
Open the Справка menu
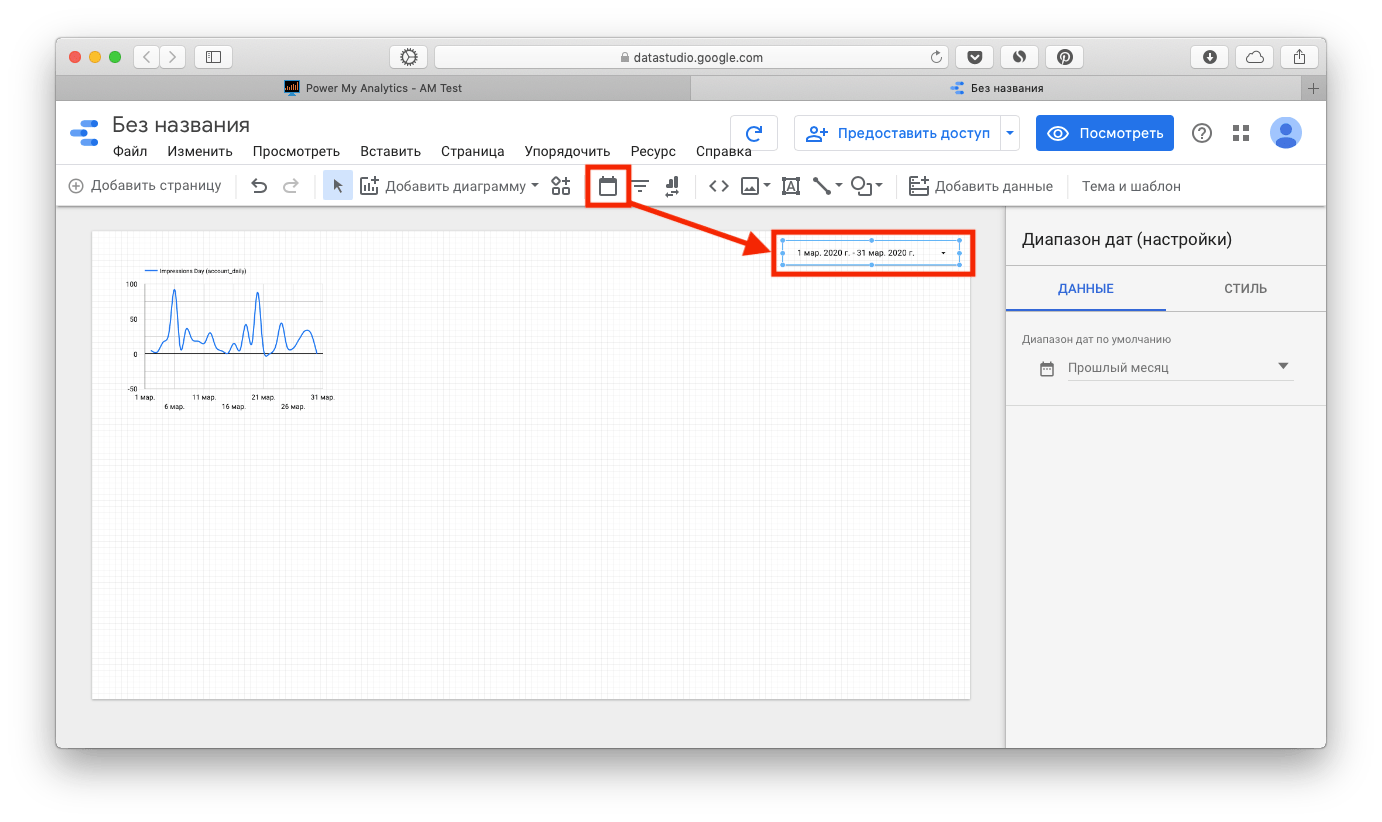coord(723,152)
